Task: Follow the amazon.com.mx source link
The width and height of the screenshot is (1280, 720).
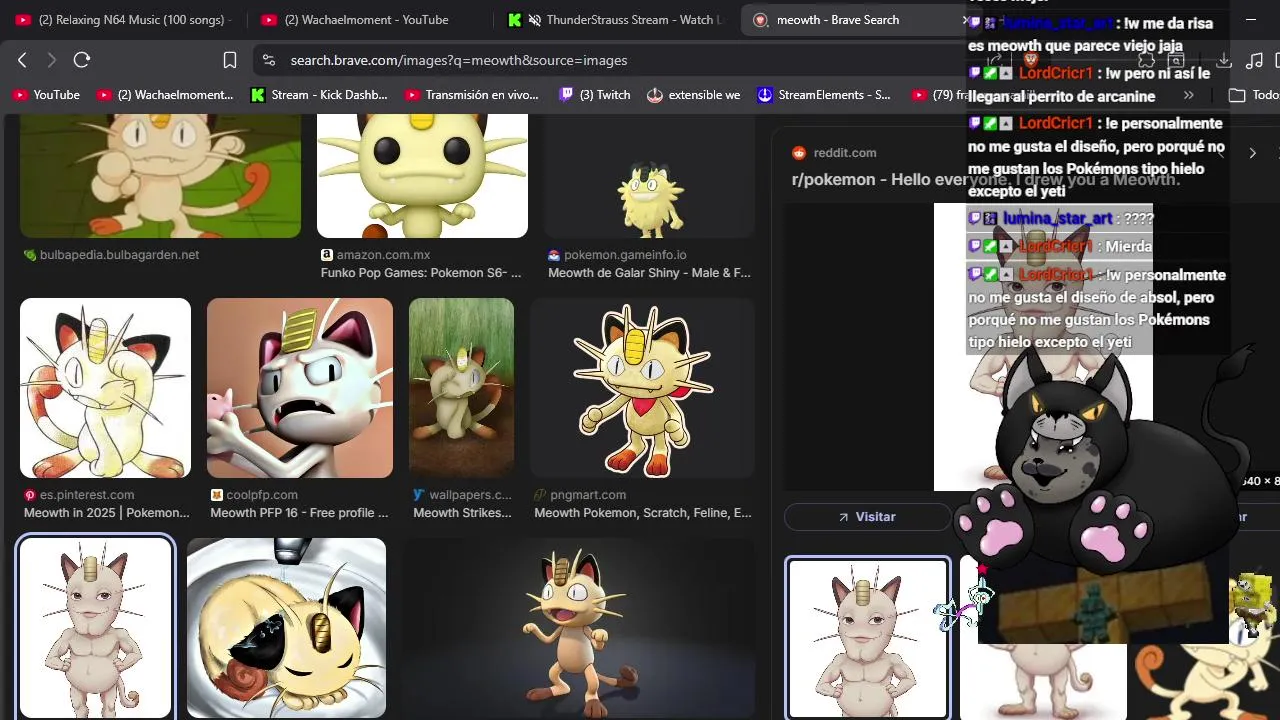Action: [383, 255]
